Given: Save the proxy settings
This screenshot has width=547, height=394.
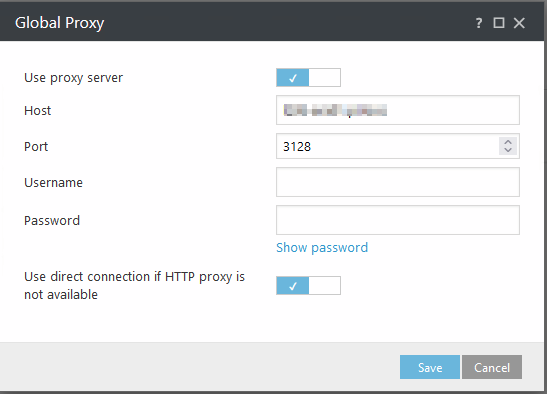Looking at the screenshot, I should (x=430, y=367).
